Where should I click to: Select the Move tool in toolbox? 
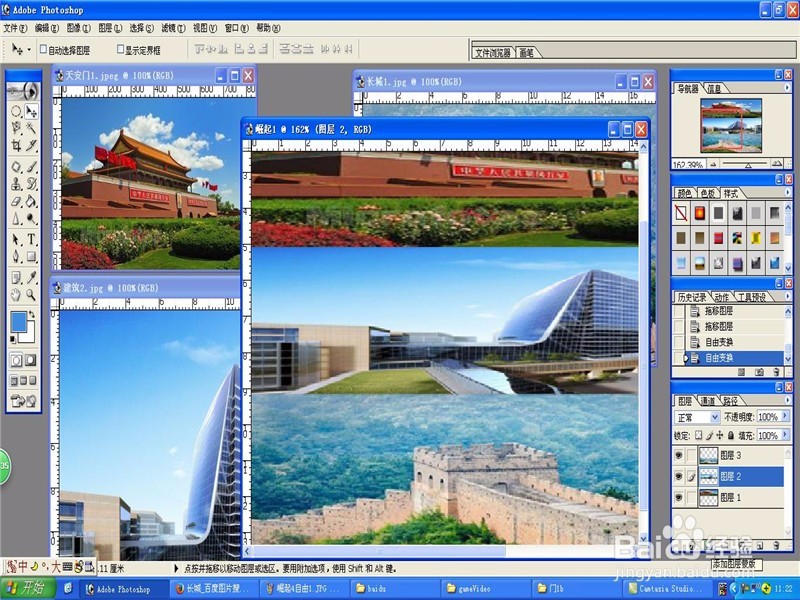pos(31,111)
